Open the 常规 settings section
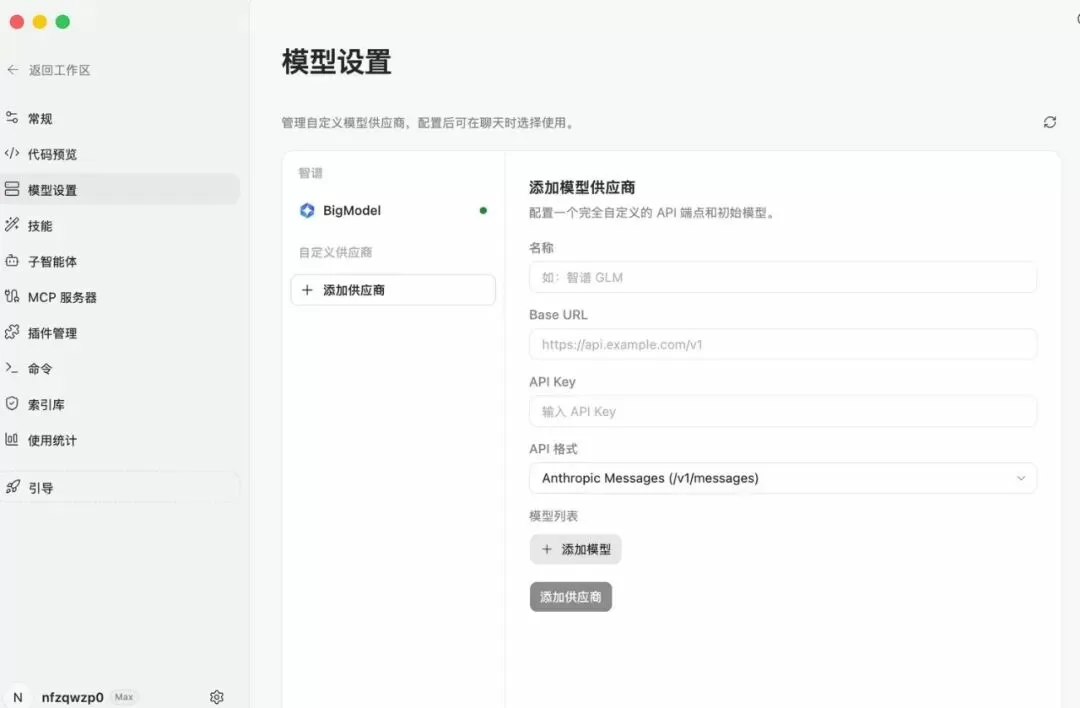1080x708 pixels. pos(120,118)
